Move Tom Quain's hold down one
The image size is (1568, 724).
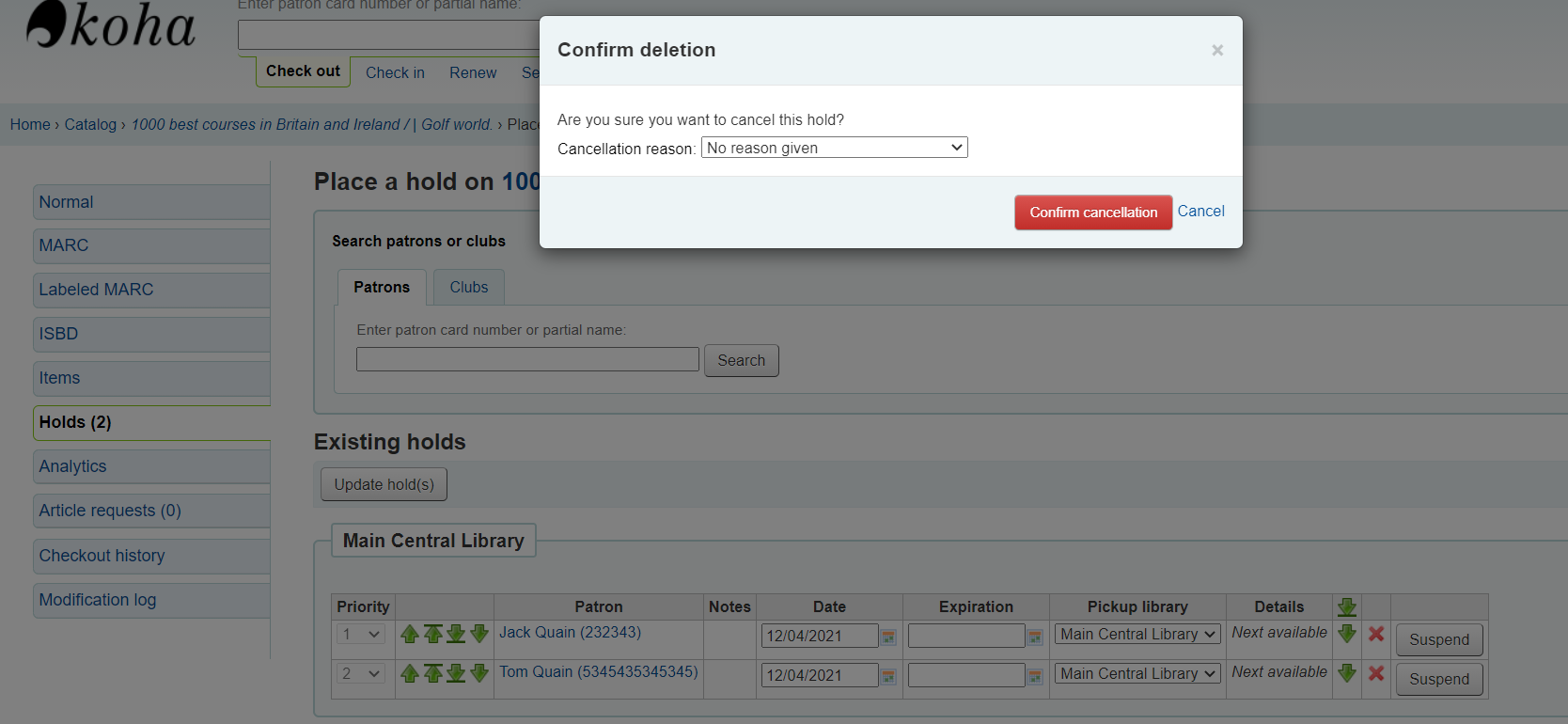pos(479,673)
